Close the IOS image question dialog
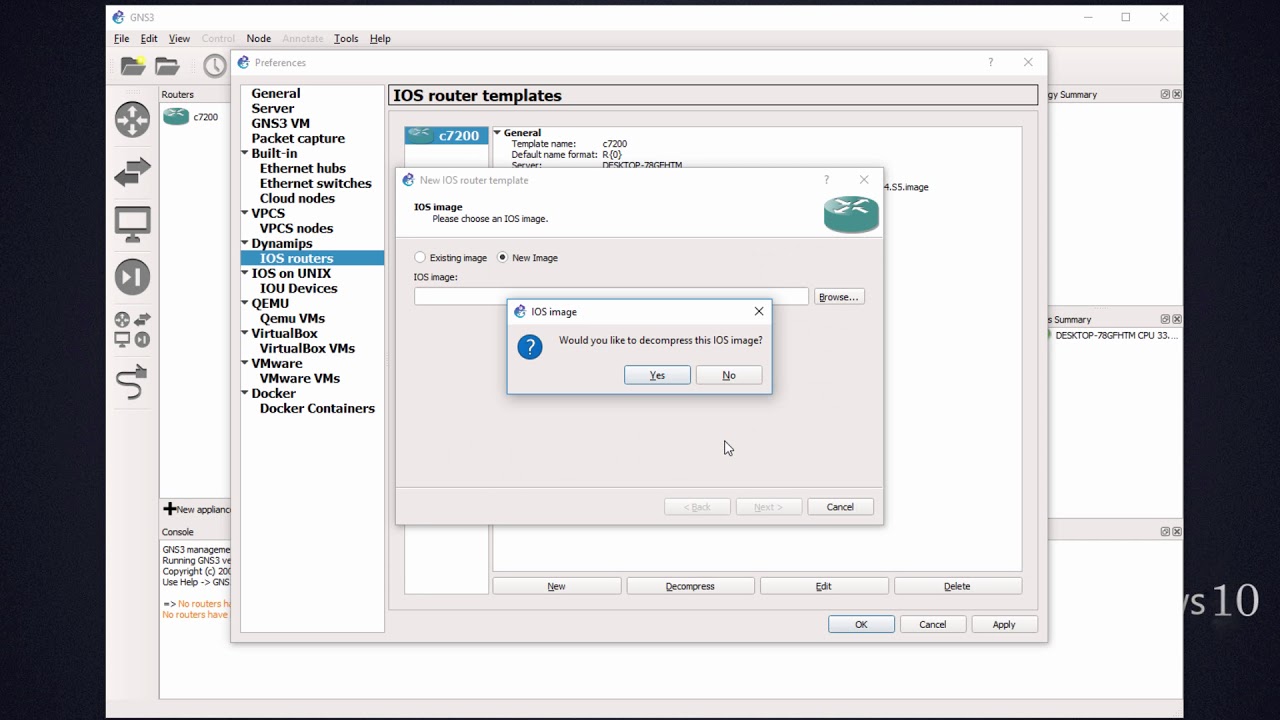Viewport: 1280px width, 720px height. pyautogui.click(x=759, y=311)
